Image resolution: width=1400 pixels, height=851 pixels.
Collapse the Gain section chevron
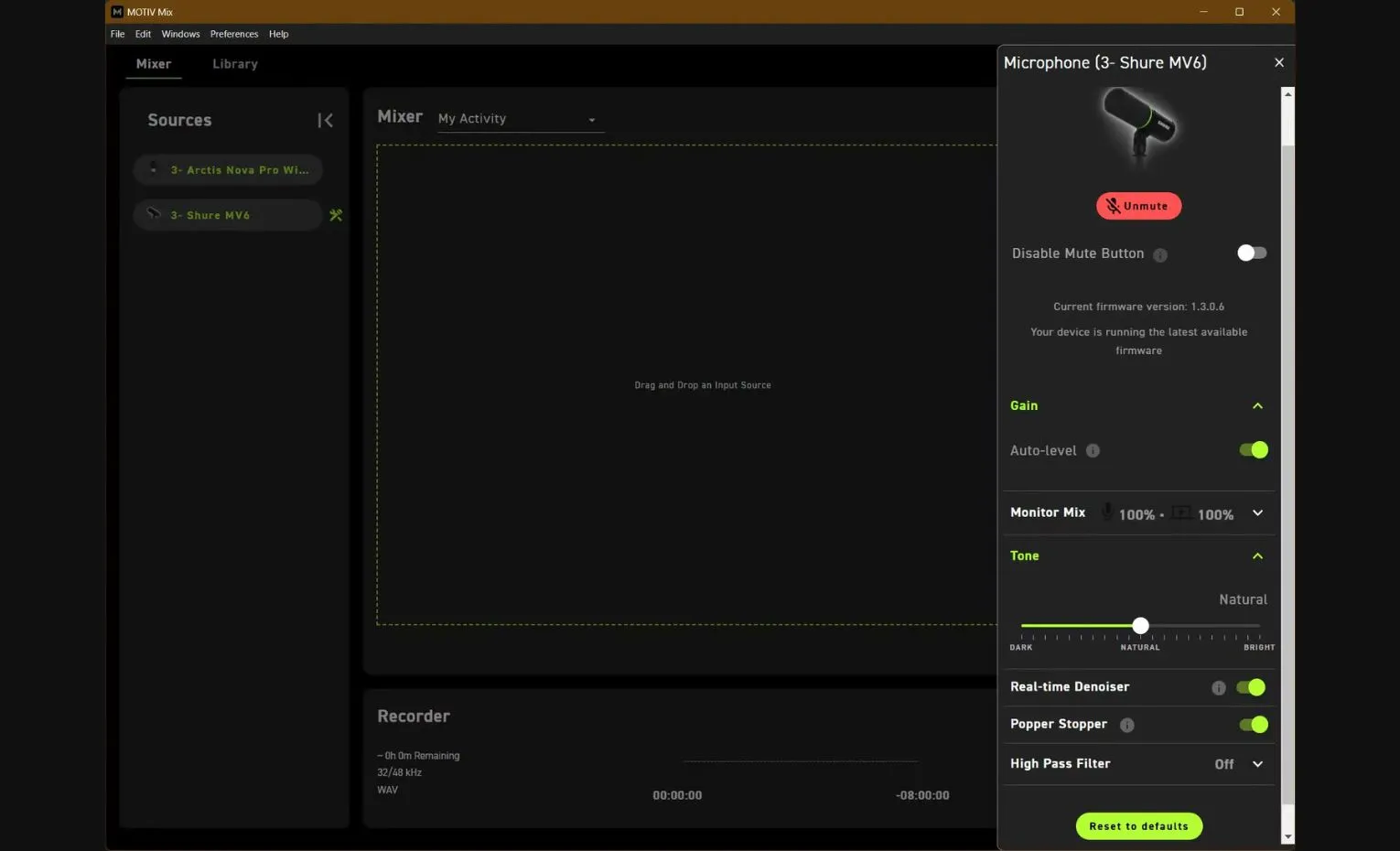coord(1257,406)
